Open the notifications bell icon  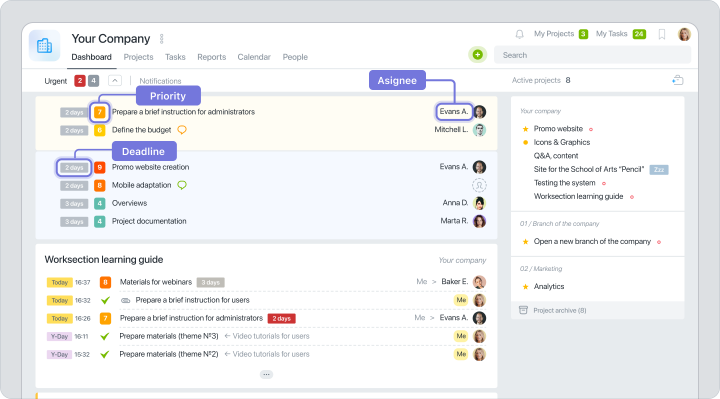[x=519, y=34]
